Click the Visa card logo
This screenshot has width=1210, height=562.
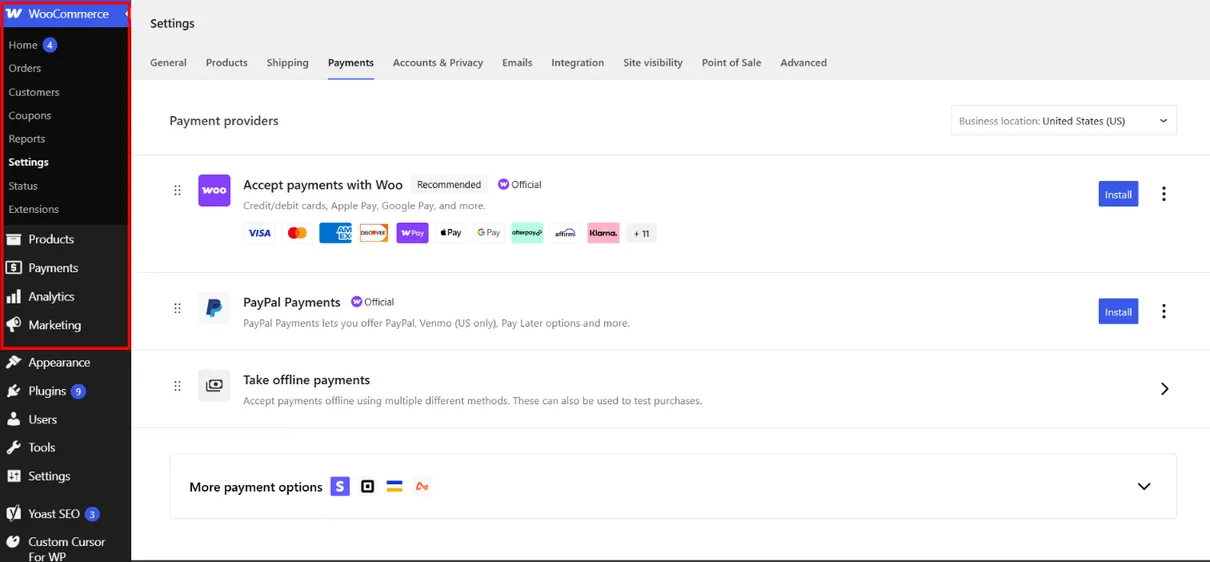259,233
